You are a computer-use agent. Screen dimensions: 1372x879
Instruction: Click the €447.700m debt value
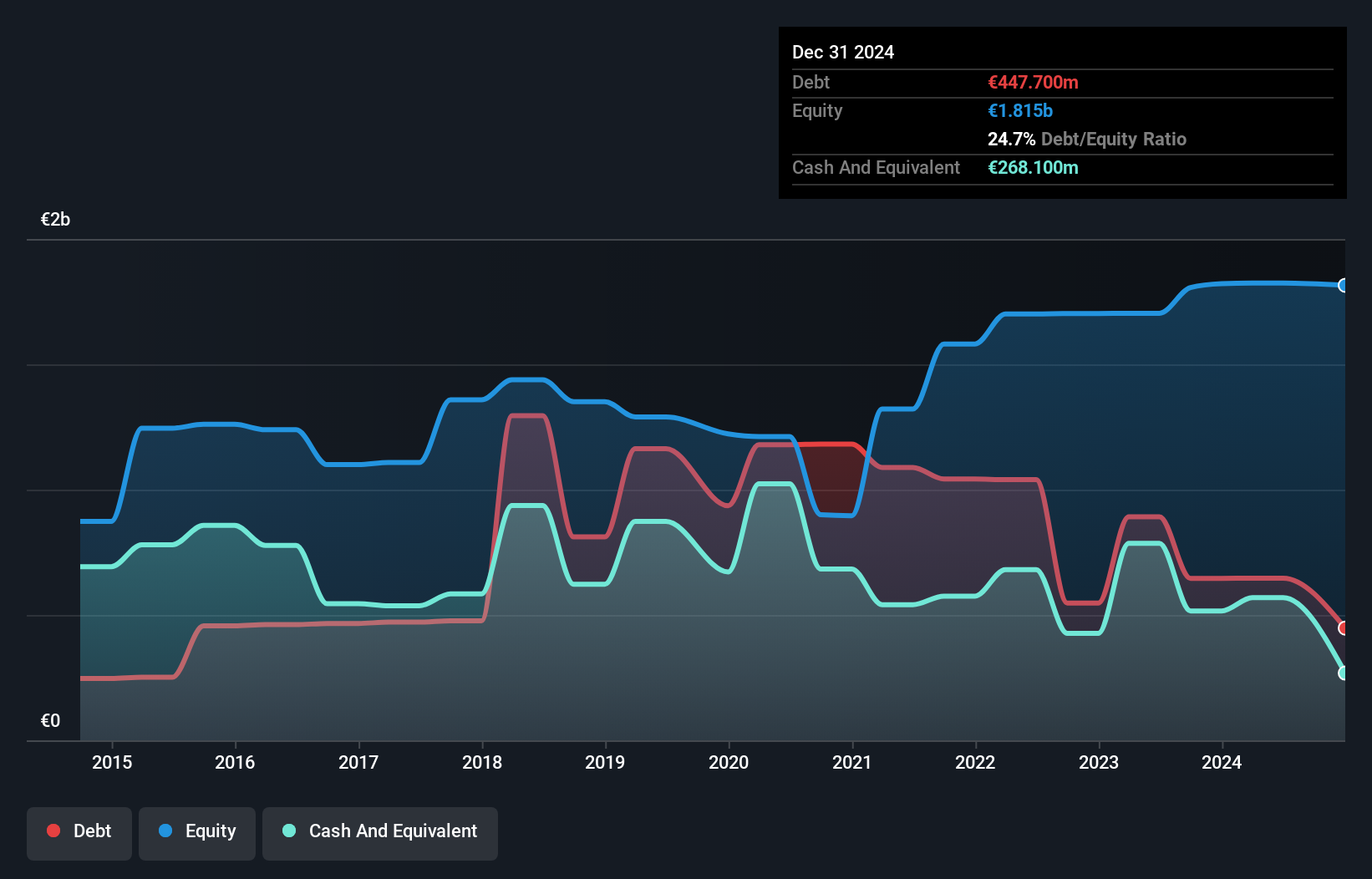tap(1033, 83)
